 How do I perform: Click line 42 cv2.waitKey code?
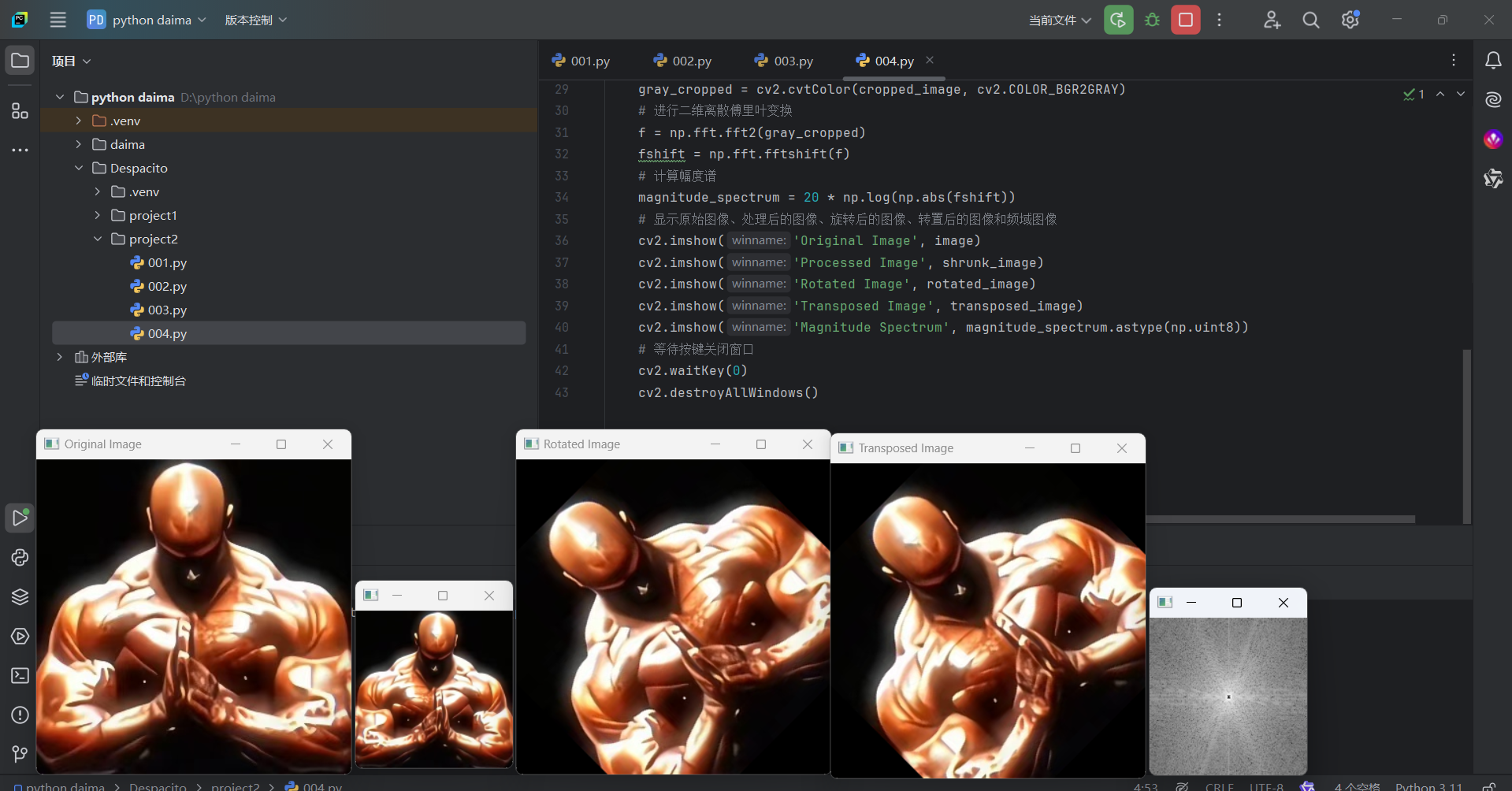coord(693,370)
